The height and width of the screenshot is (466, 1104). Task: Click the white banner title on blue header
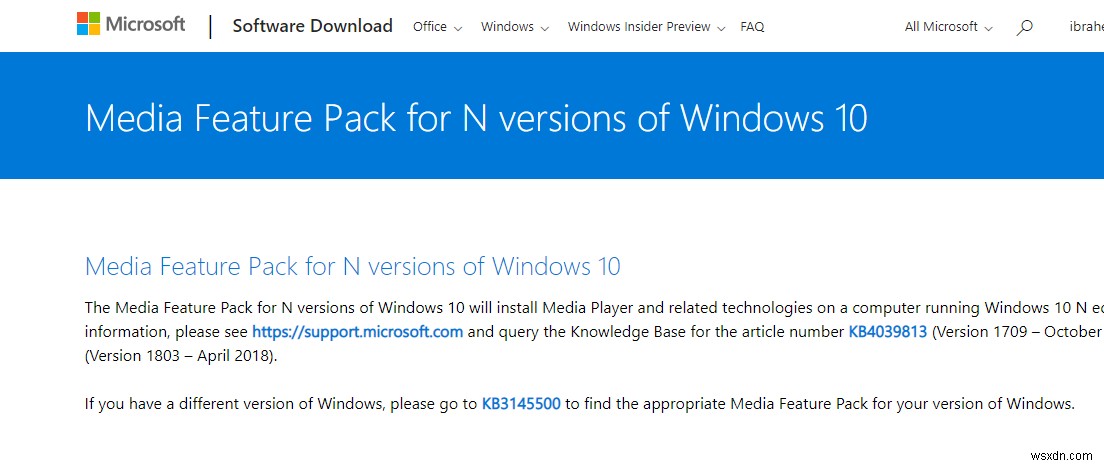click(x=476, y=118)
